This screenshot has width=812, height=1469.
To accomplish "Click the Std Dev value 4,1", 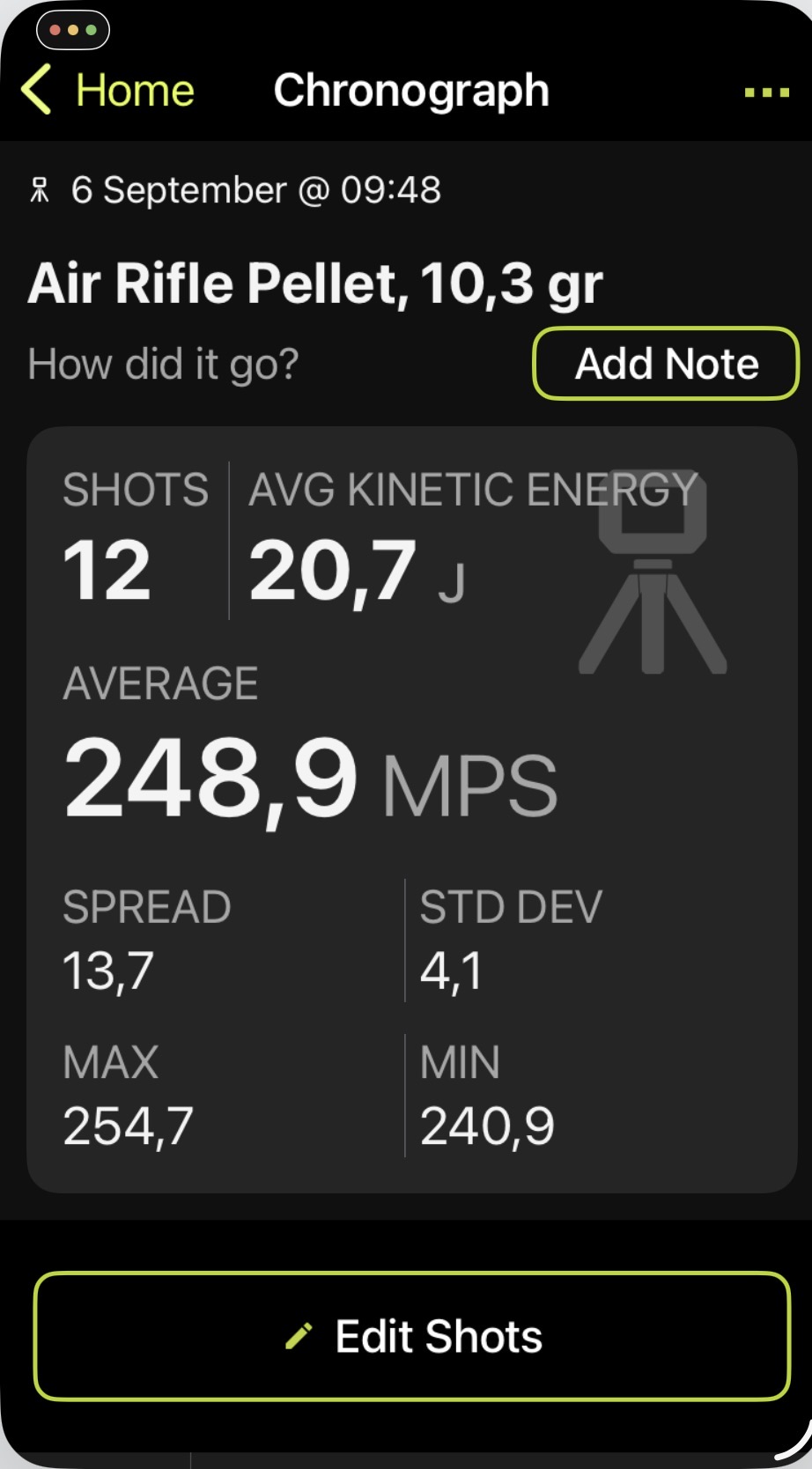I will (x=451, y=971).
